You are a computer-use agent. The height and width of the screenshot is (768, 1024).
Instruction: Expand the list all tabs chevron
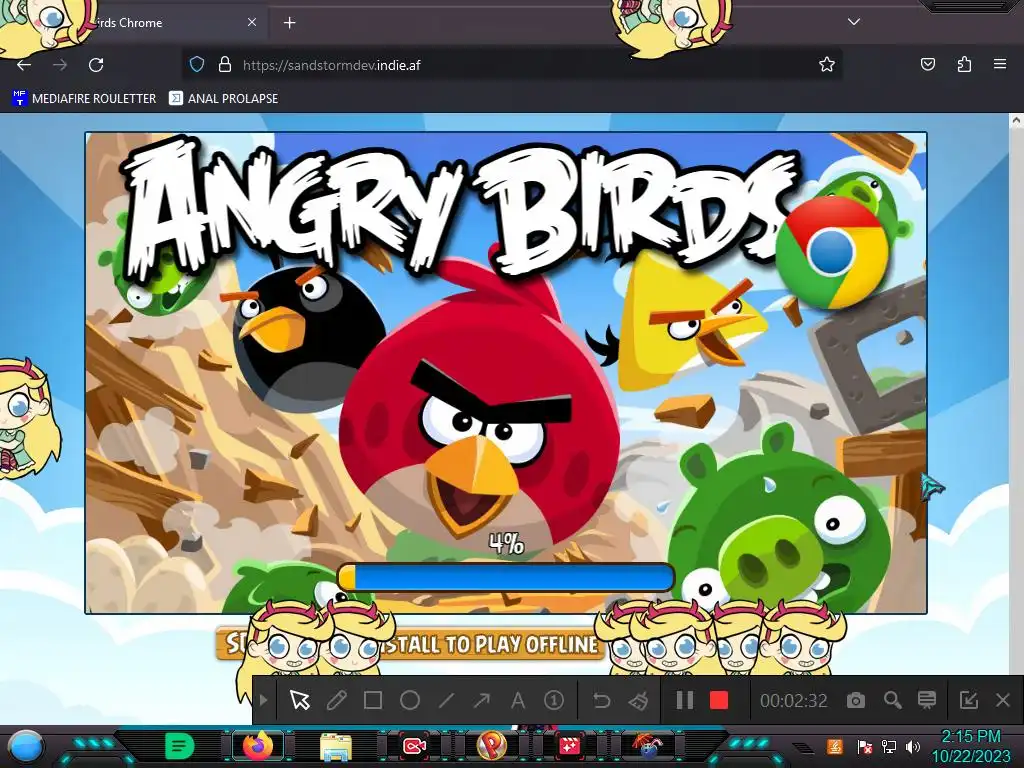pos(854,22)
